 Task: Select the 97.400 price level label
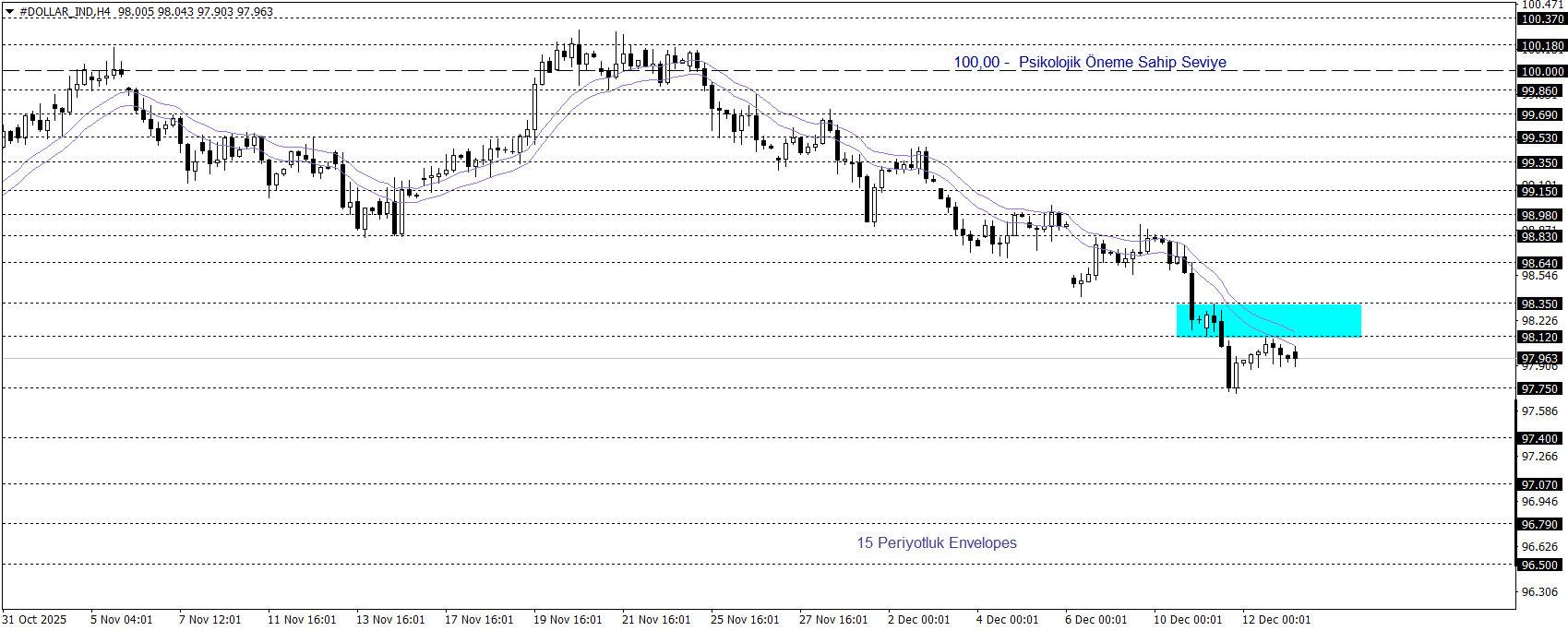(x=1539, y=438)
